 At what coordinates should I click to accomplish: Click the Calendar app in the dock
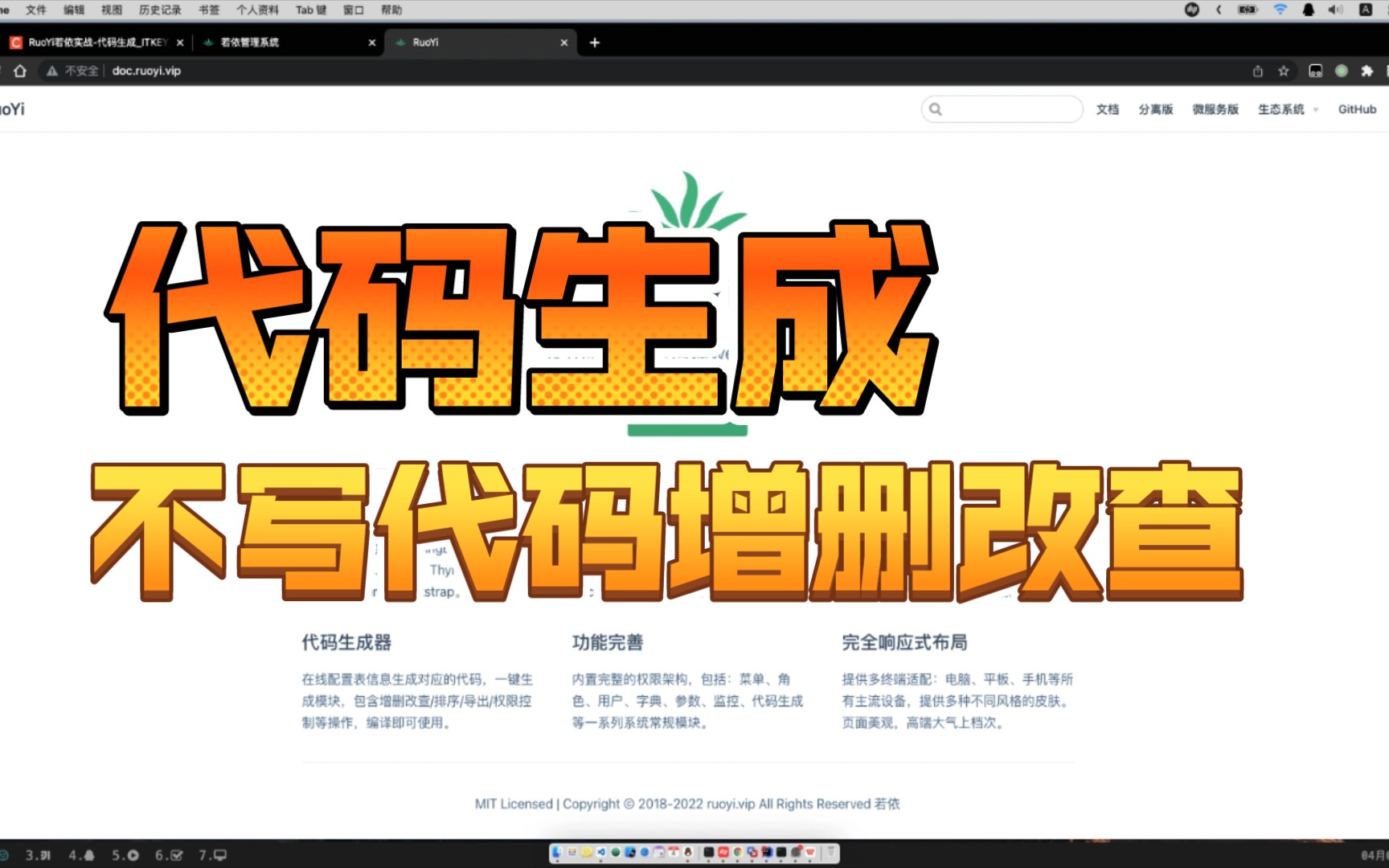[x=674, y=853]
